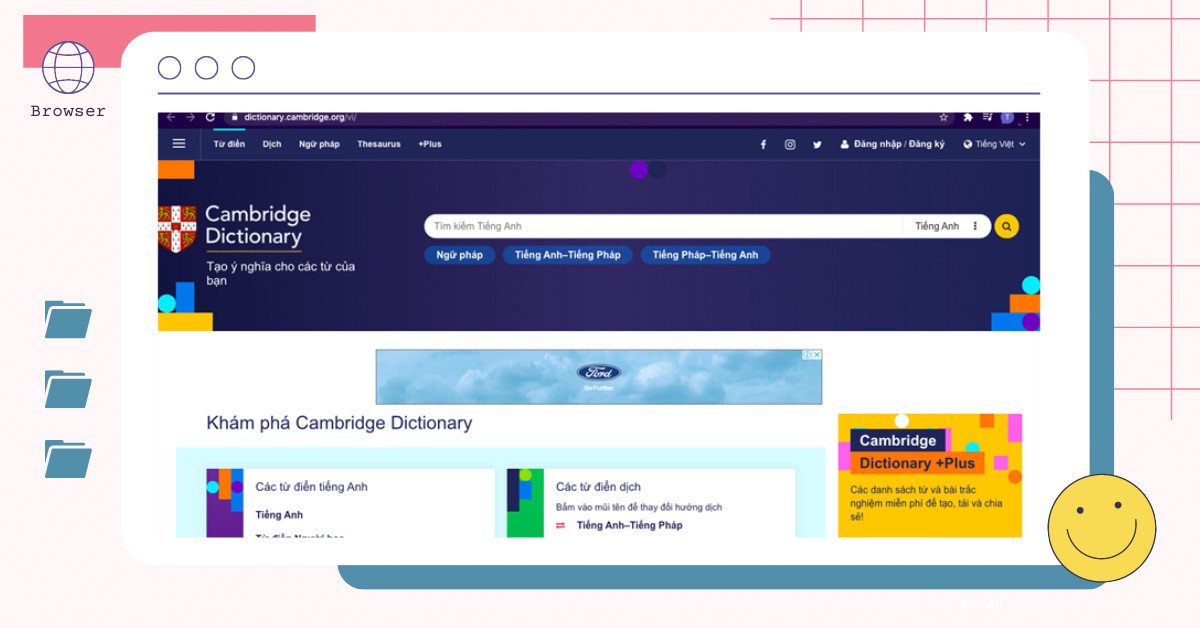Open the Tiếng Anh search language selector

[938, 226]
